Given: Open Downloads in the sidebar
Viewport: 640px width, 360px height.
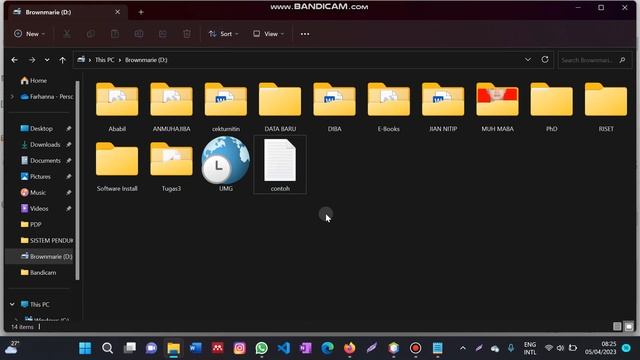Looking at the screenshot, I should (41, 144).
